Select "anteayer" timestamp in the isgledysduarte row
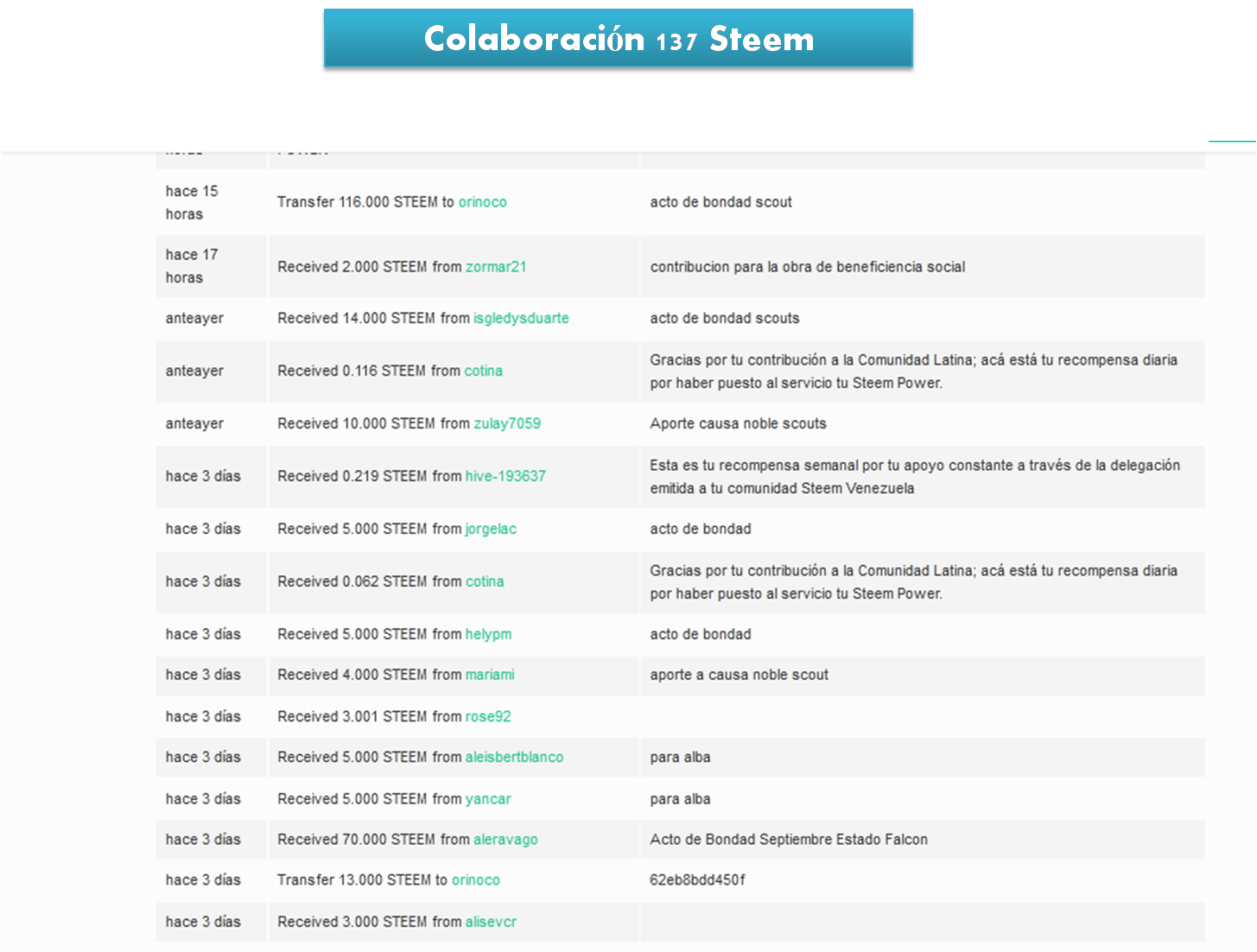 pos(194,318)
